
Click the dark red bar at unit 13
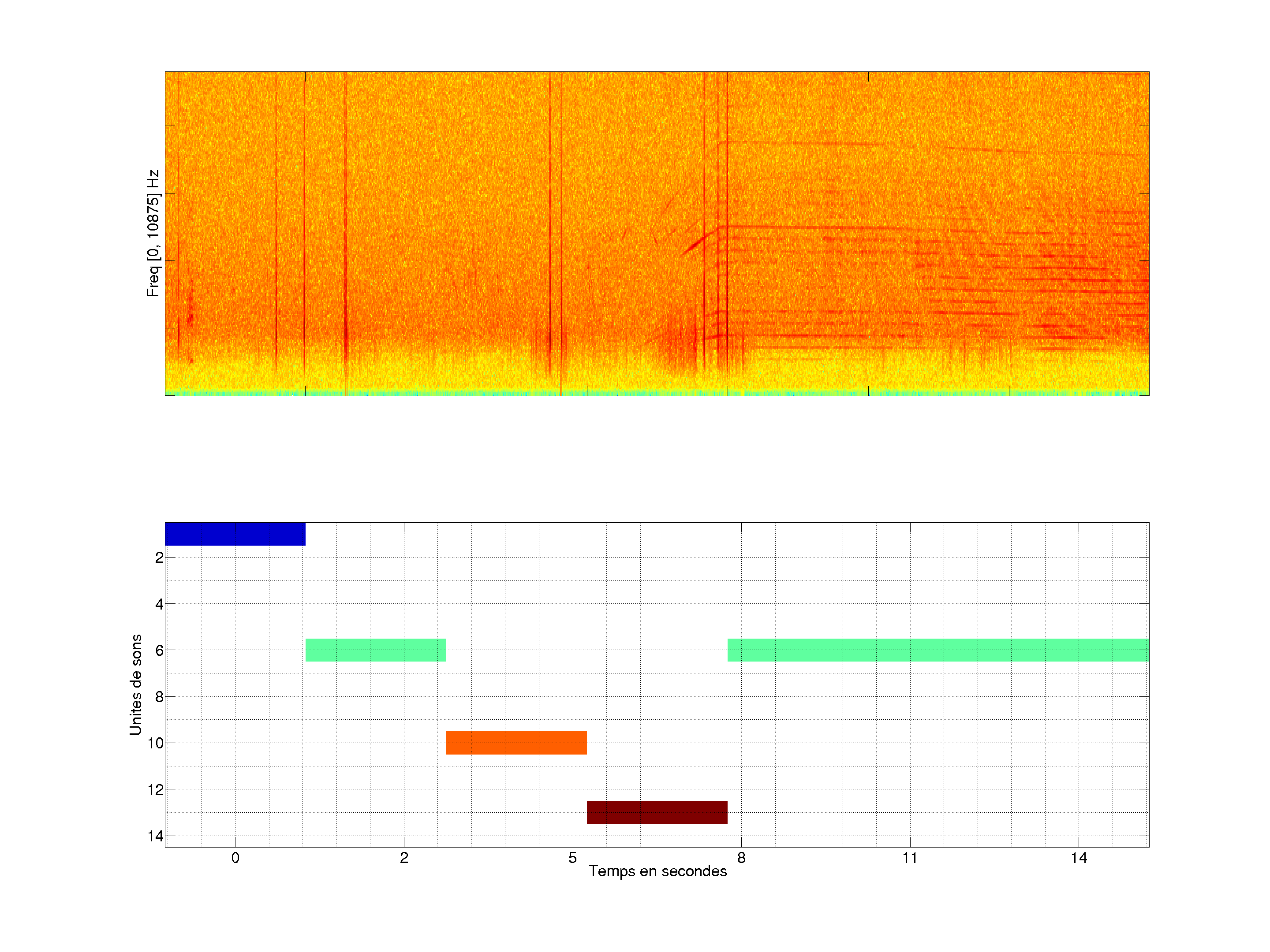(657, 812)
